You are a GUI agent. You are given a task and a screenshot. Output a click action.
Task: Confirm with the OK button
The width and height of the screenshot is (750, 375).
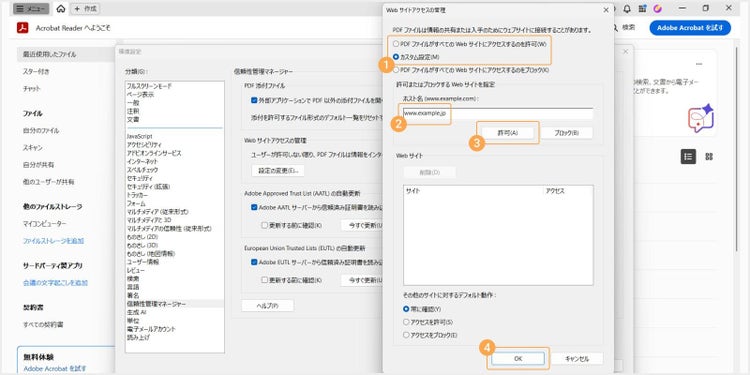(518, 359)
